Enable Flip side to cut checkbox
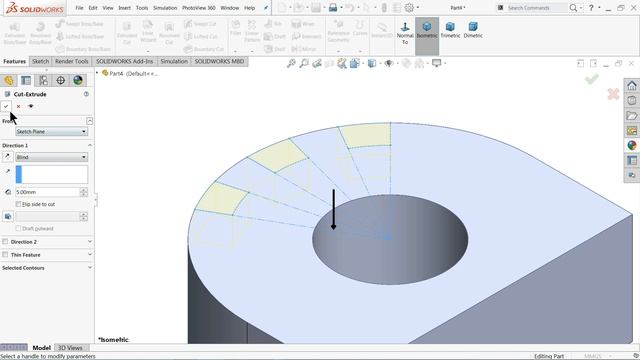The height and width of the screenshot is (360, 640). pos(18,204)
